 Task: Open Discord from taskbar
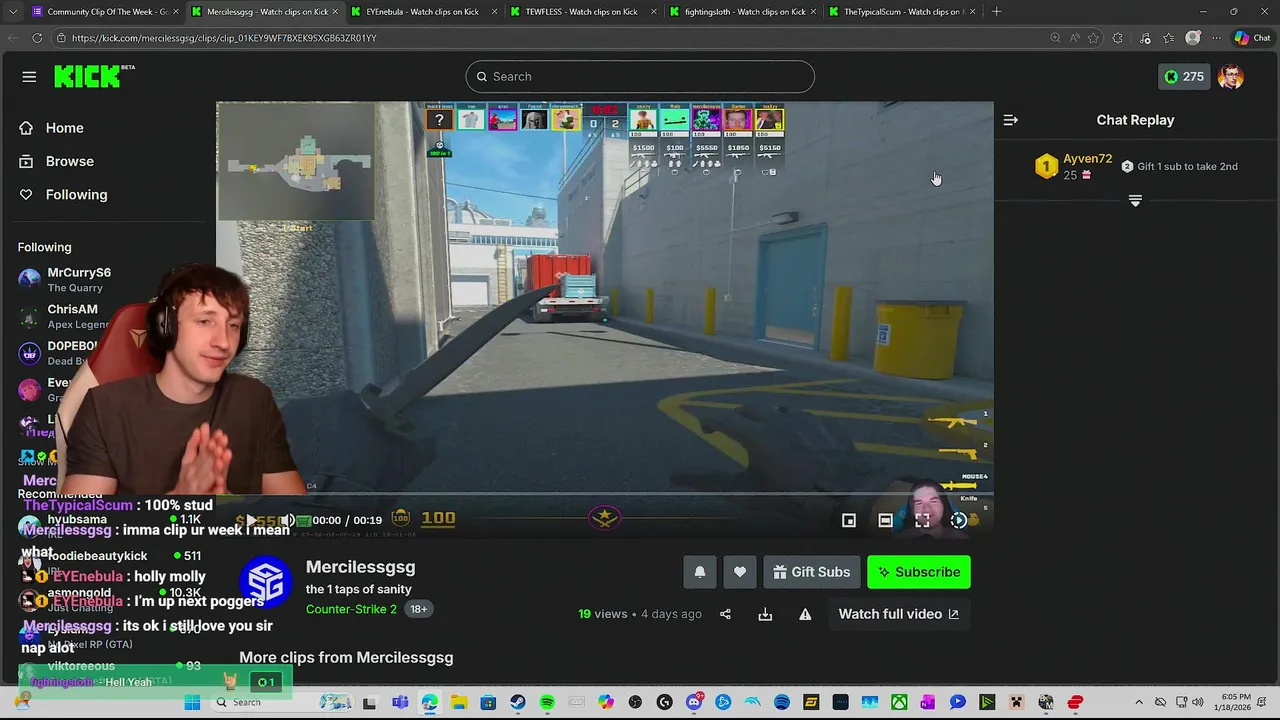(694, 703)
